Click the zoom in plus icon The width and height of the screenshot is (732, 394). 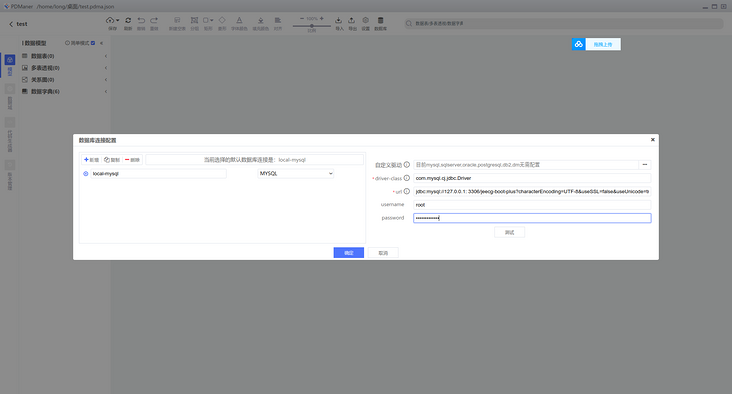click(322, 19)
